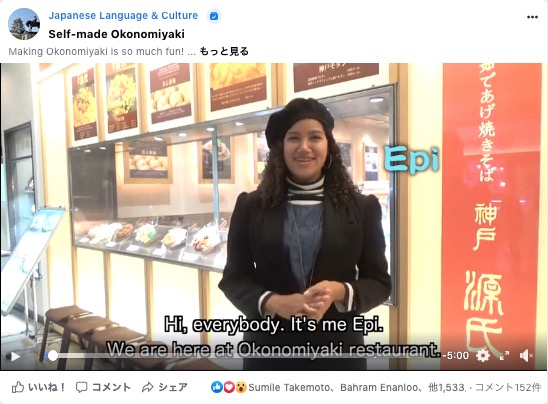
Task: Click the Self-made Okonomiyaki video title
Action: coord(116,34)
